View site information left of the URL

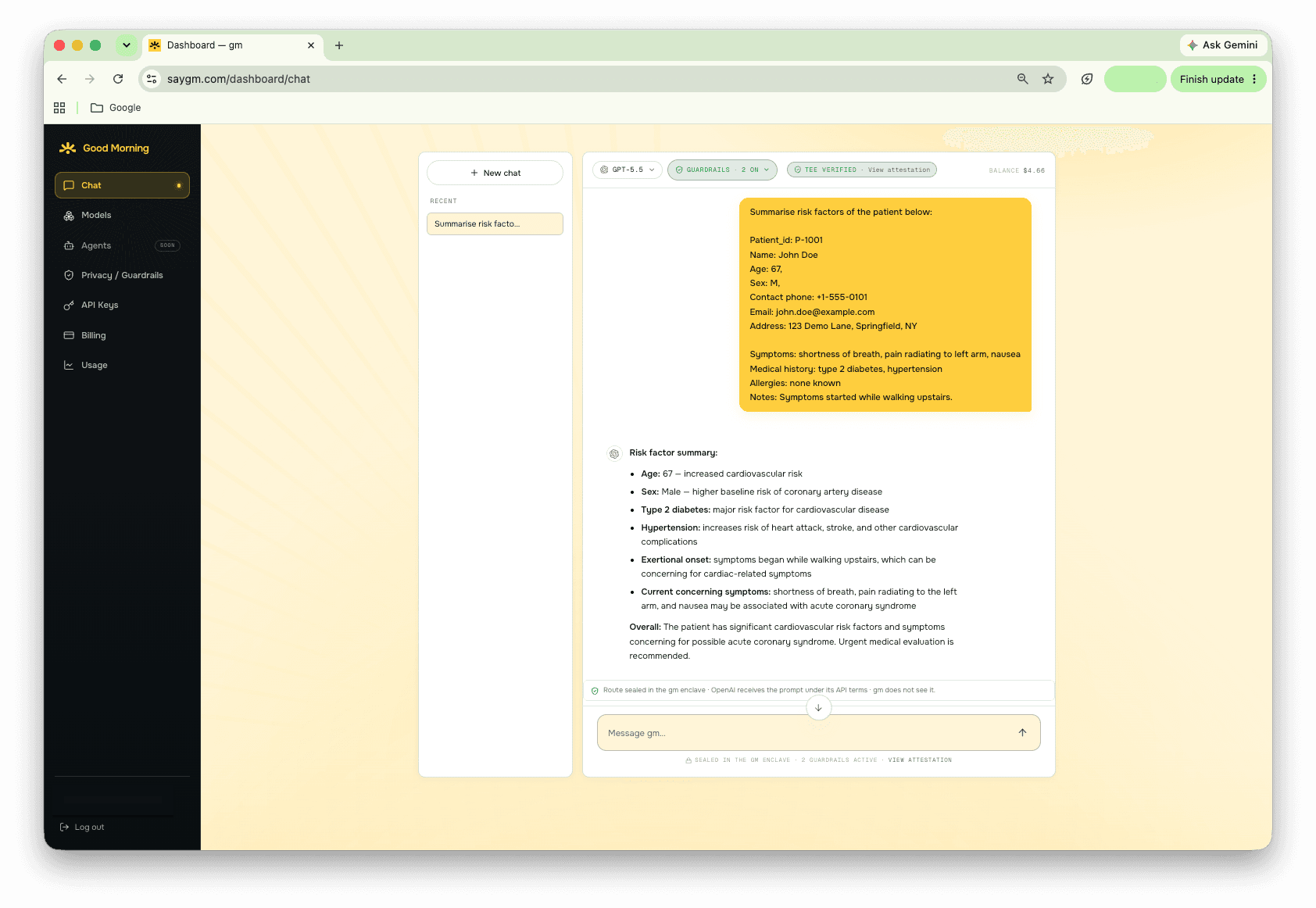152,79
